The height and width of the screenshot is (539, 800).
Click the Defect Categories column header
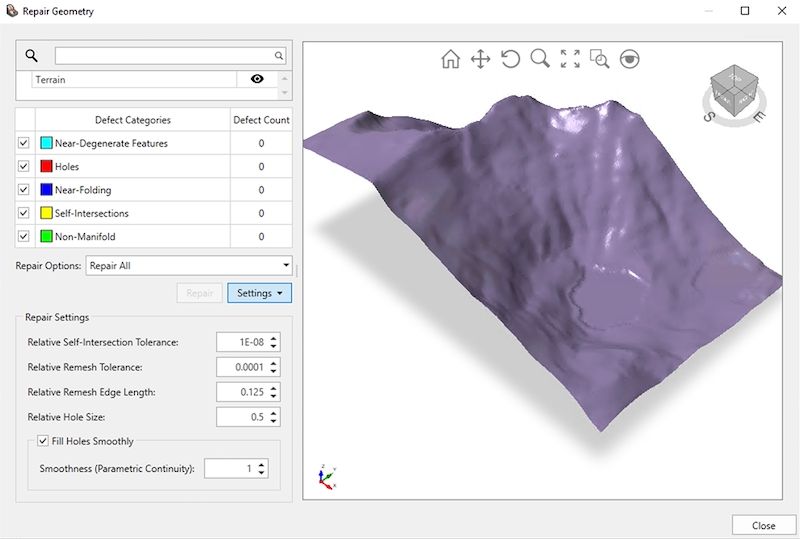tap(133, 120)
